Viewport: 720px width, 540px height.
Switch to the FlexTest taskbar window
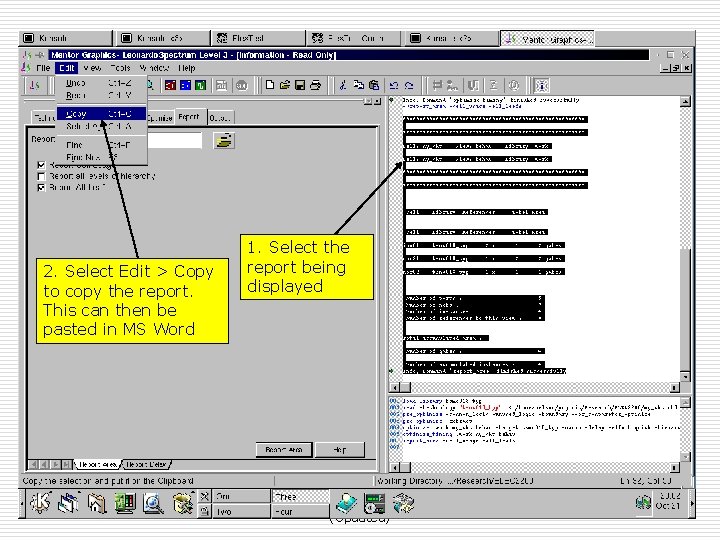(258, 38)
